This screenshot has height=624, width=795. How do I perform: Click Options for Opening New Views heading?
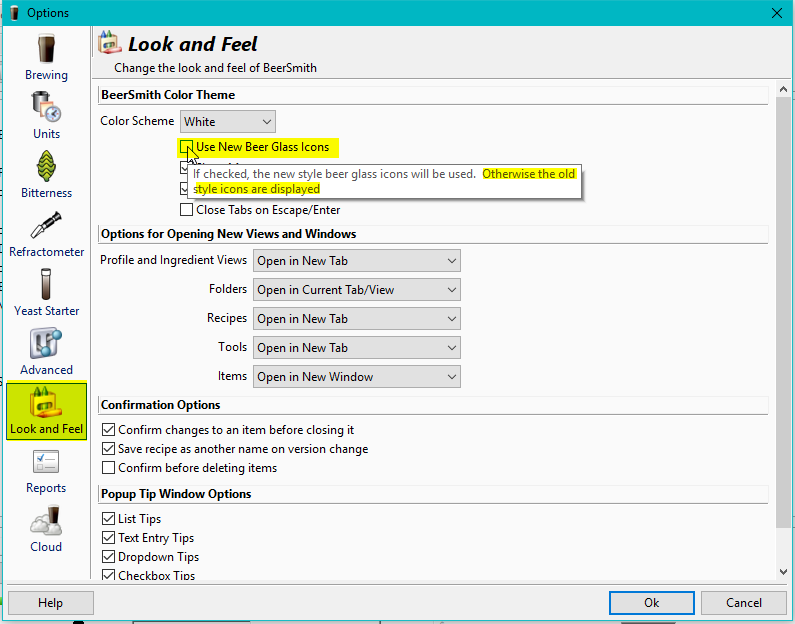229,234
